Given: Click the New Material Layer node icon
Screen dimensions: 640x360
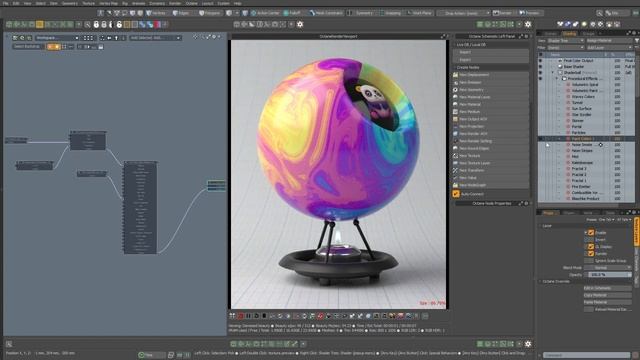Looking at the screenshot, I should click(x=456, y=97).
